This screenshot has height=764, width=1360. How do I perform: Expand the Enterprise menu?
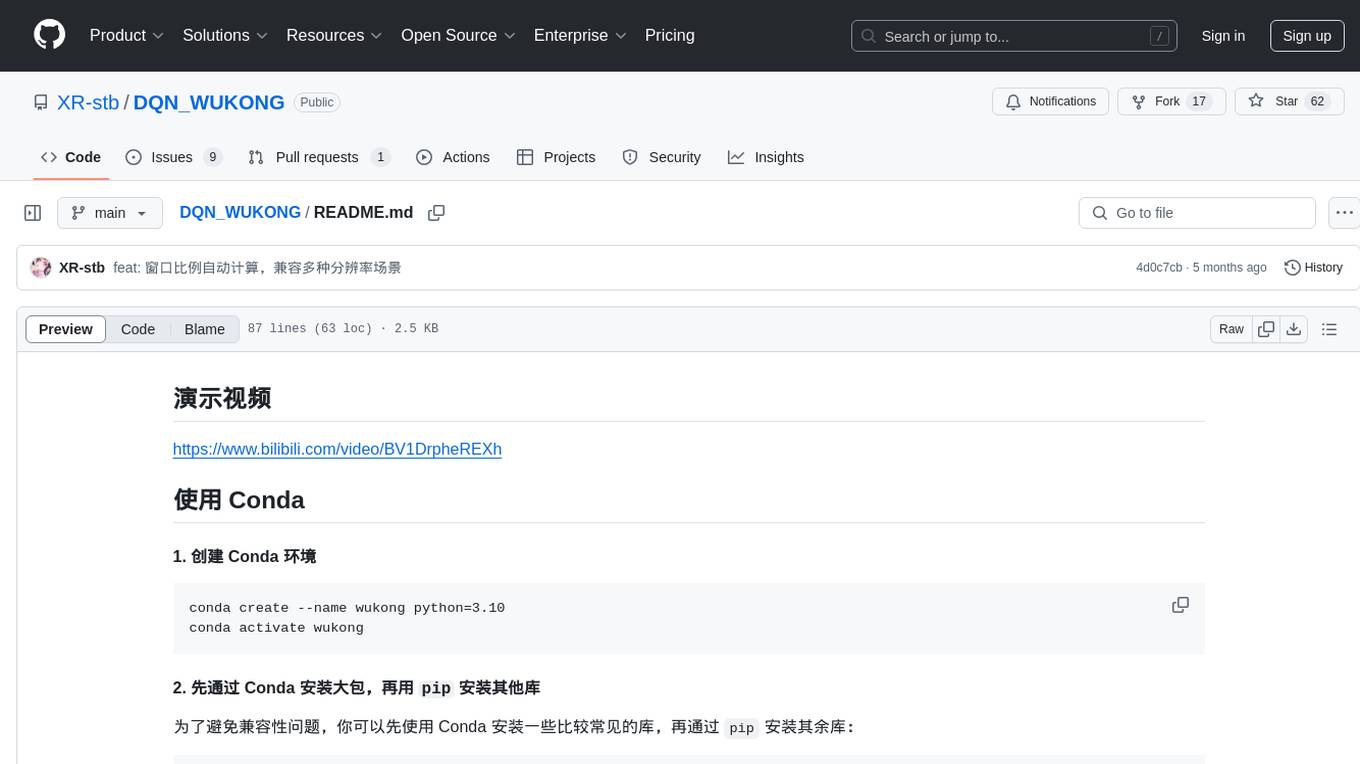(580, 35)
